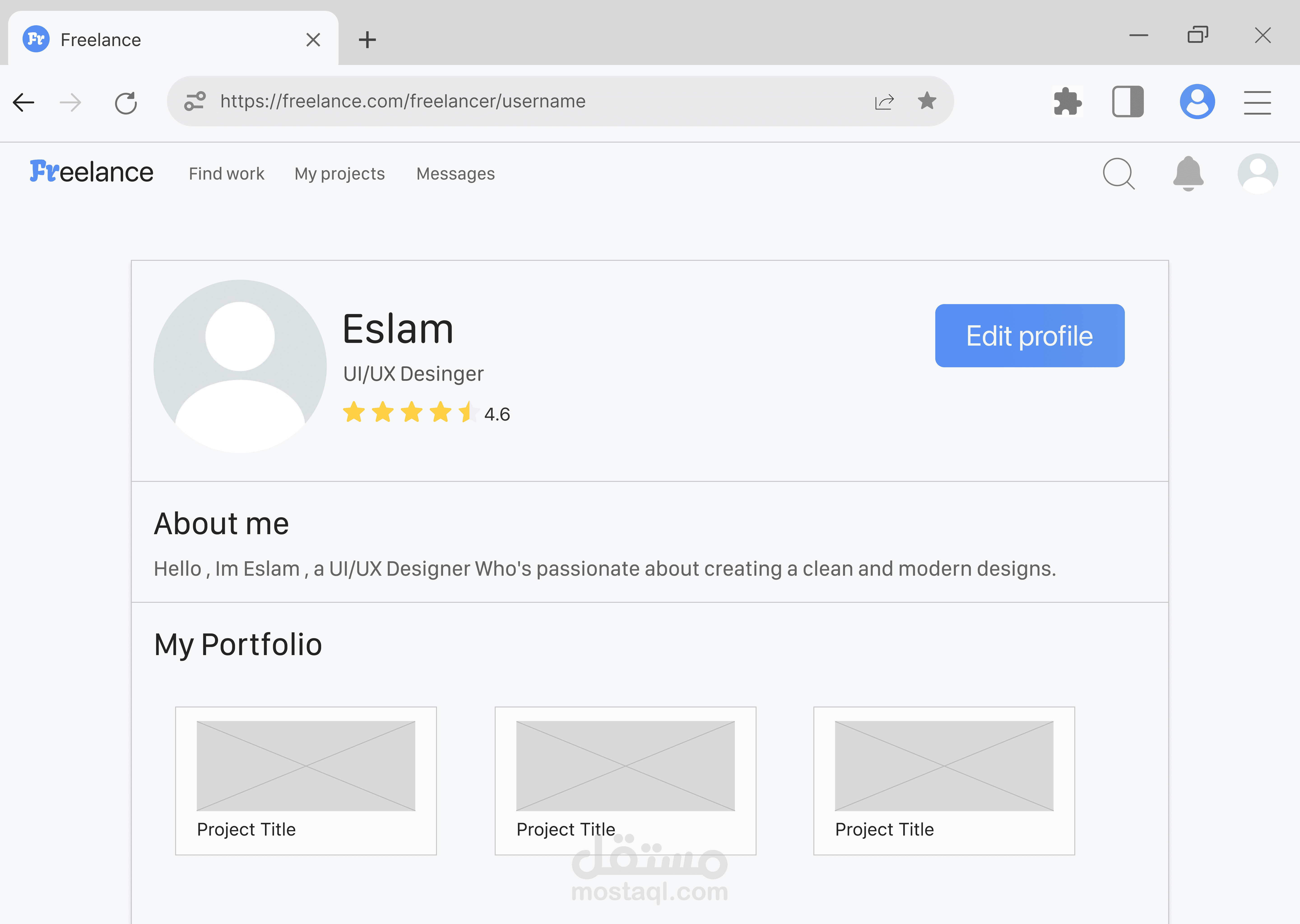The height and width of the screenshot is (924, 1300).
Task: Open the user avatar menu in site header
Action: click(1258, 173)
